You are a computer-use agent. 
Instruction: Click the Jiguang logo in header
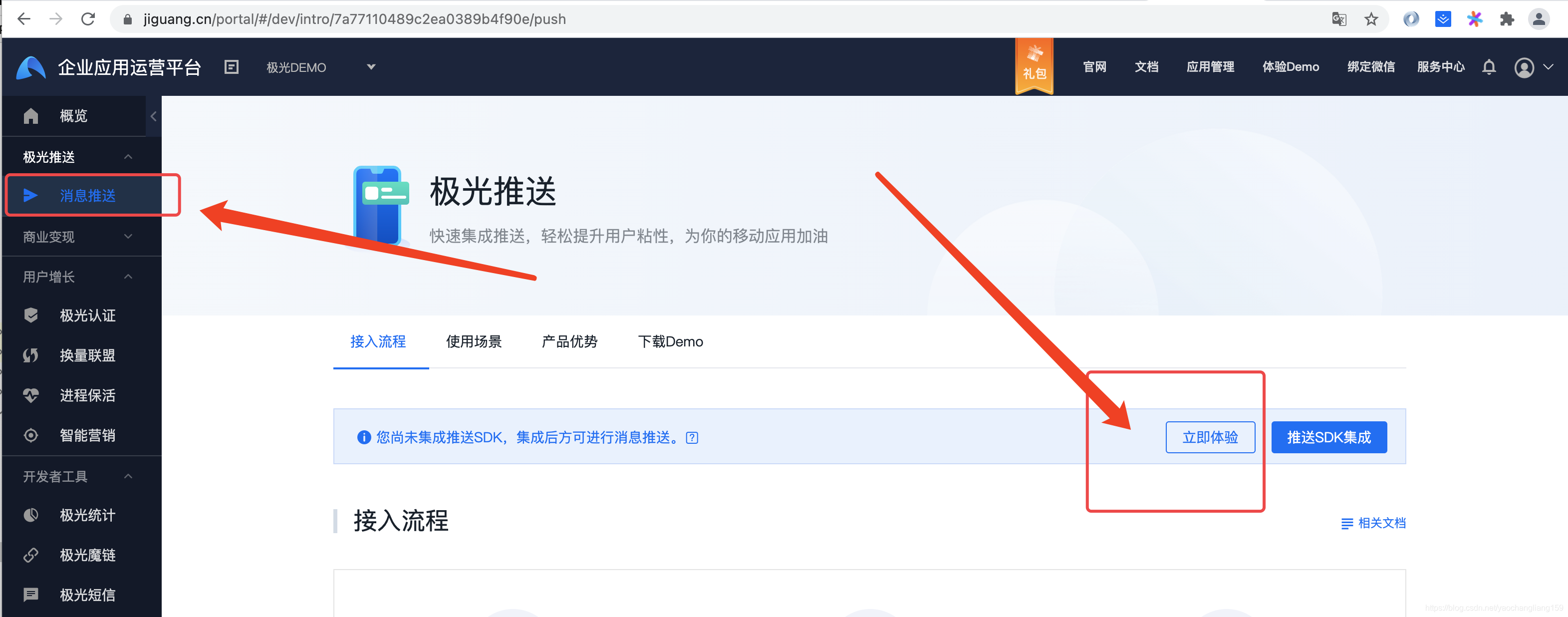coord(30,67)
